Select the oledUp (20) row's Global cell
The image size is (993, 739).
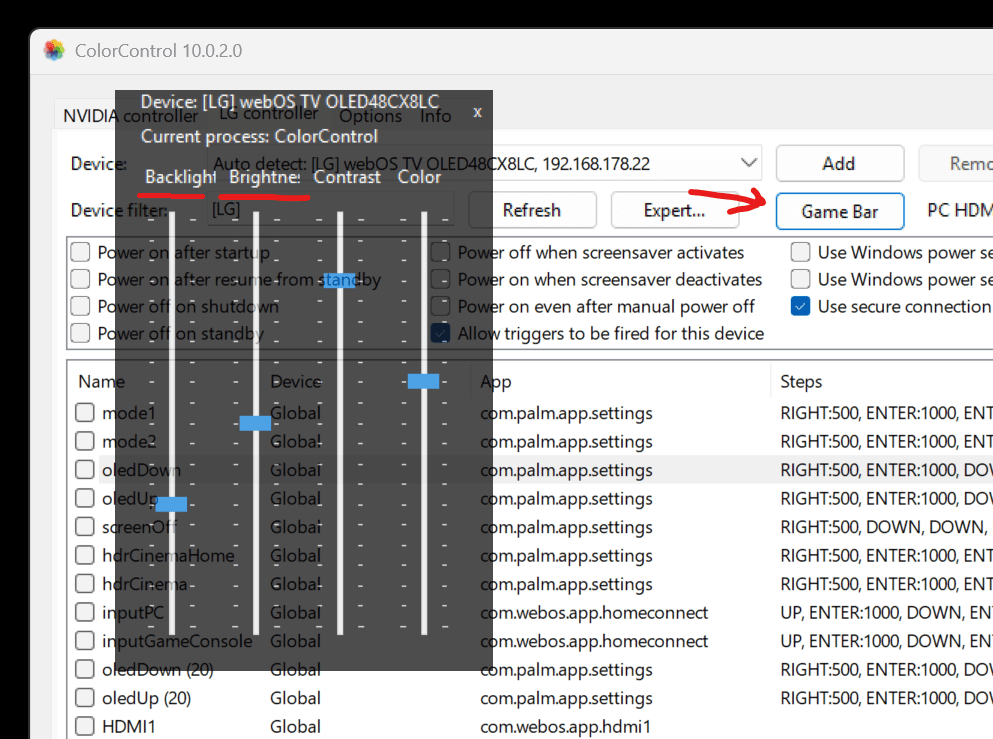[295, 698]
